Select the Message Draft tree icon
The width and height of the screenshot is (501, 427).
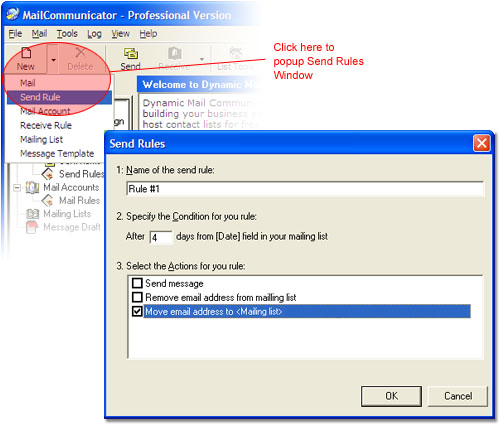[32, 227]
